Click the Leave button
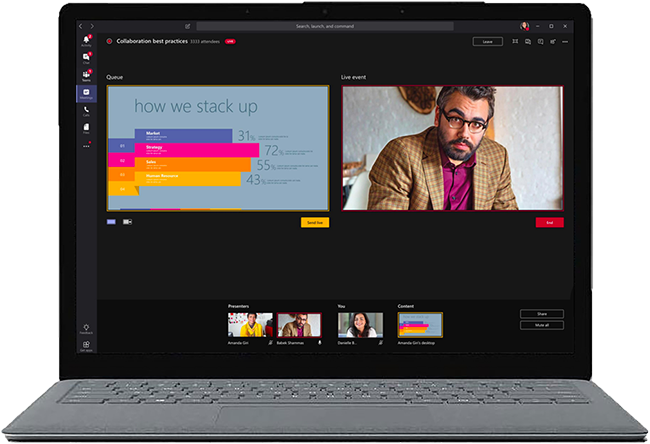650x444 pixels. click(488, 41)
